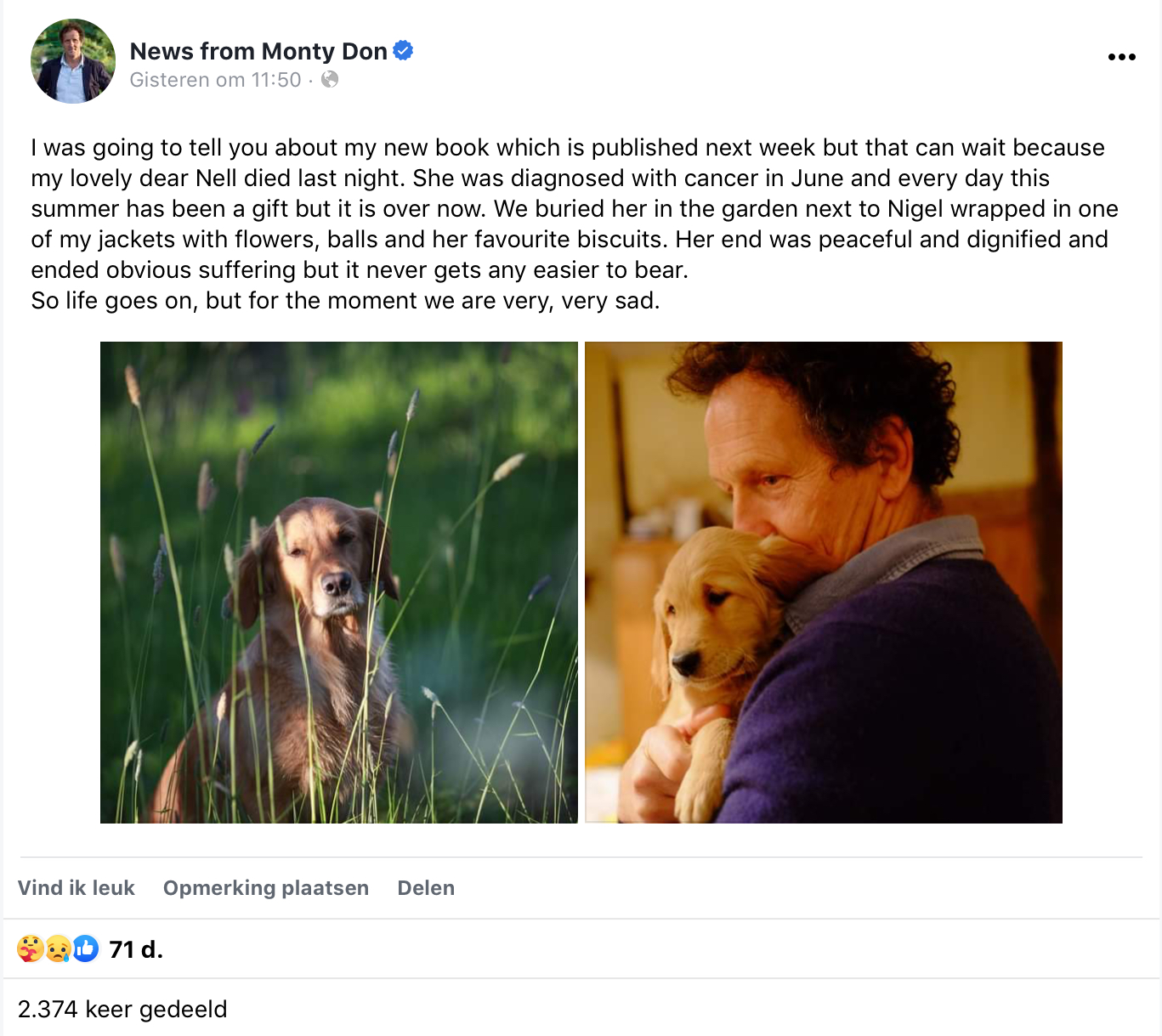Click the Gisteren om 11:50 timestamp
1162x1036 pixels.
pos(215,80)
